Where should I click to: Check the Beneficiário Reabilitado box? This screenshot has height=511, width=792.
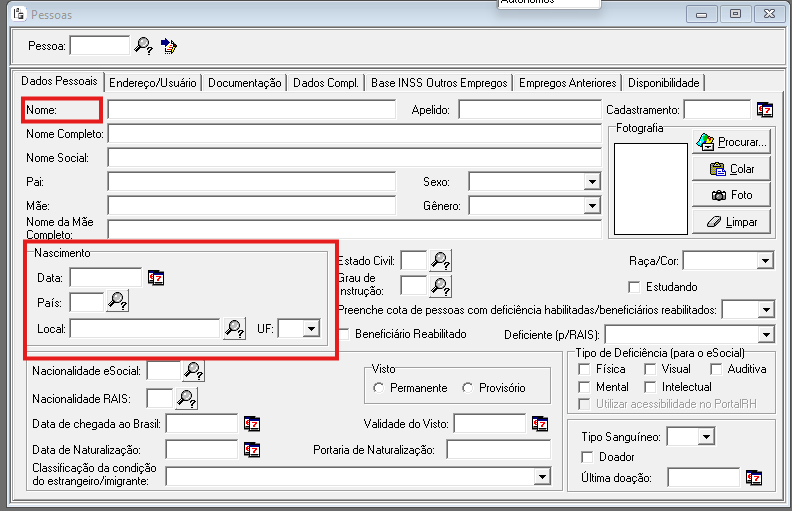coord(344,333)
